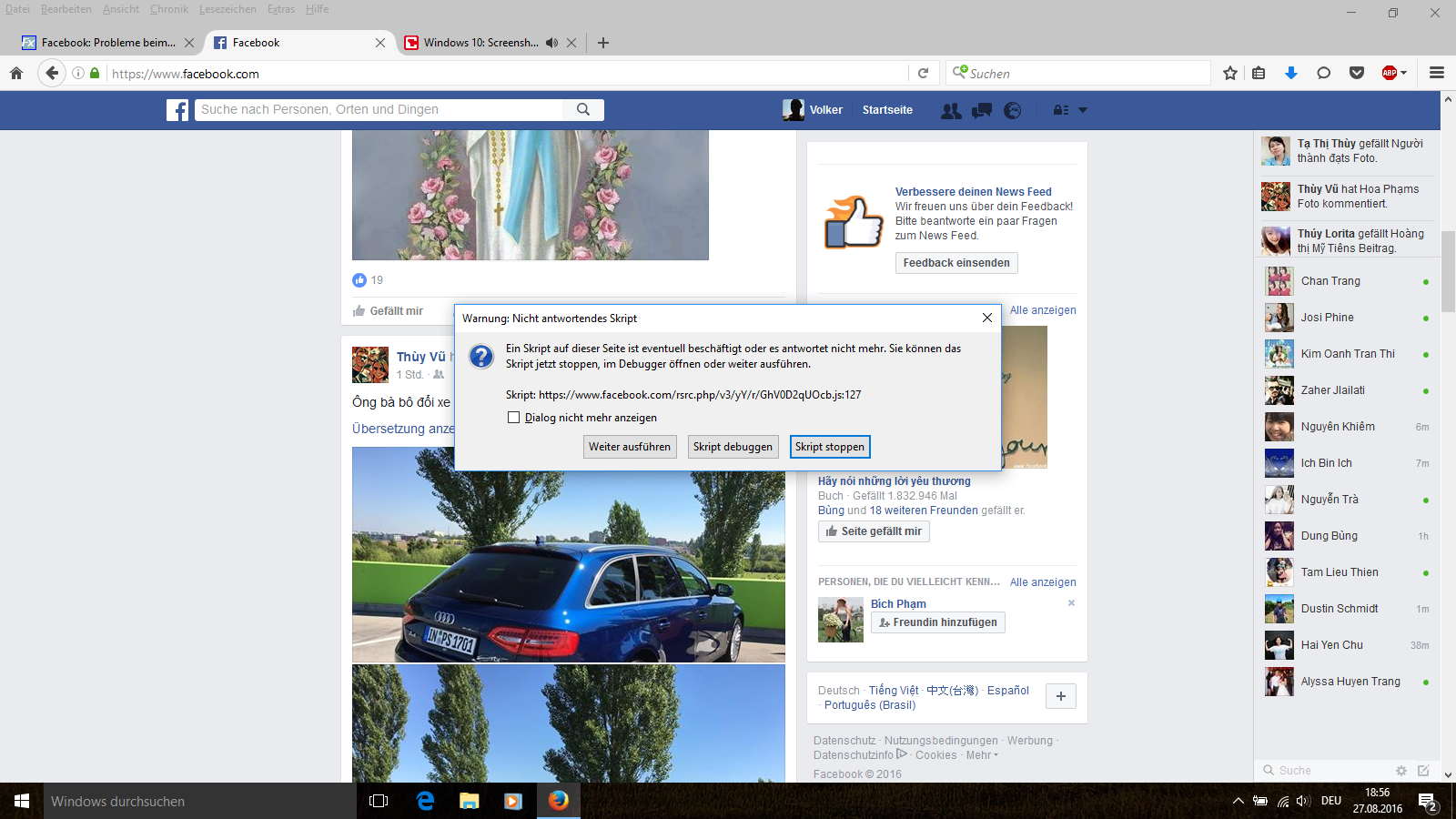
Task: Open the Chronik menu
Action: (168, 9)
